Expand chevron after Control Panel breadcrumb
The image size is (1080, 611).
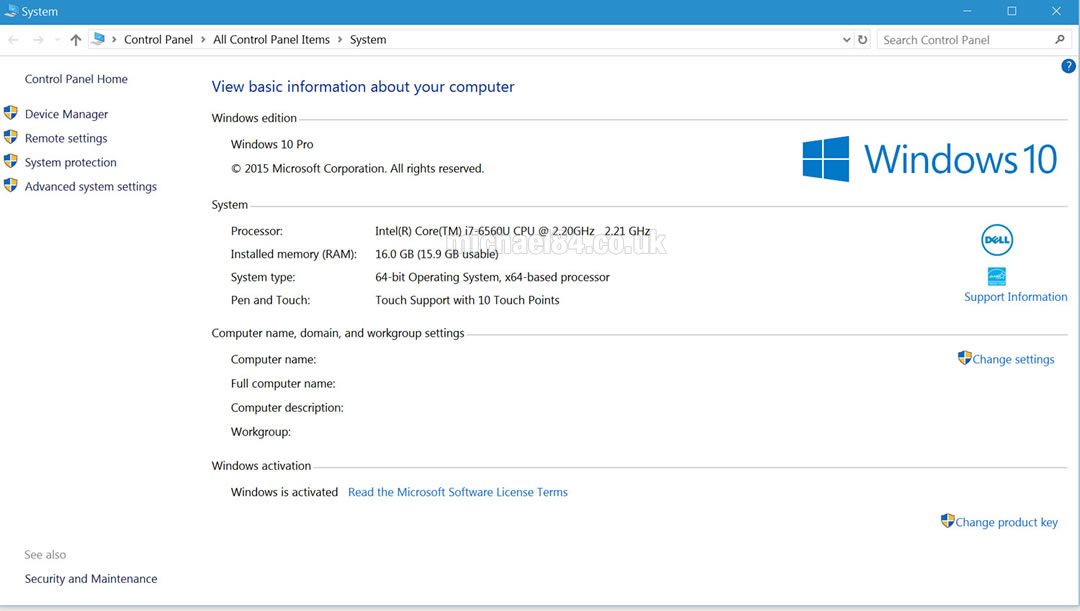tap(203, 40)
